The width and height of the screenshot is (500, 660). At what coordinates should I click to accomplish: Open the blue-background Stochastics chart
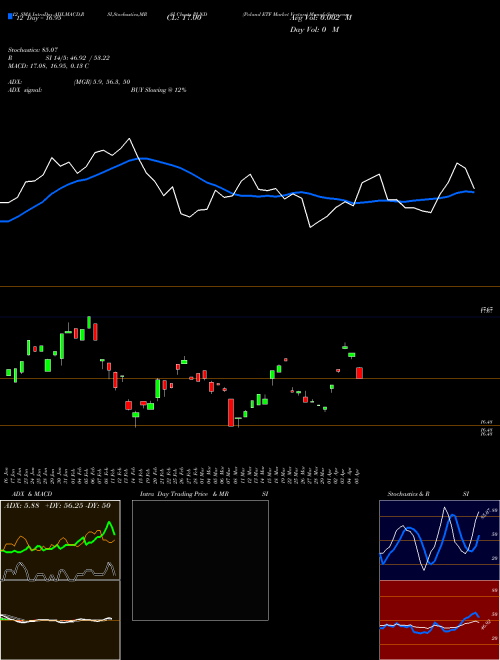point(439,540)
